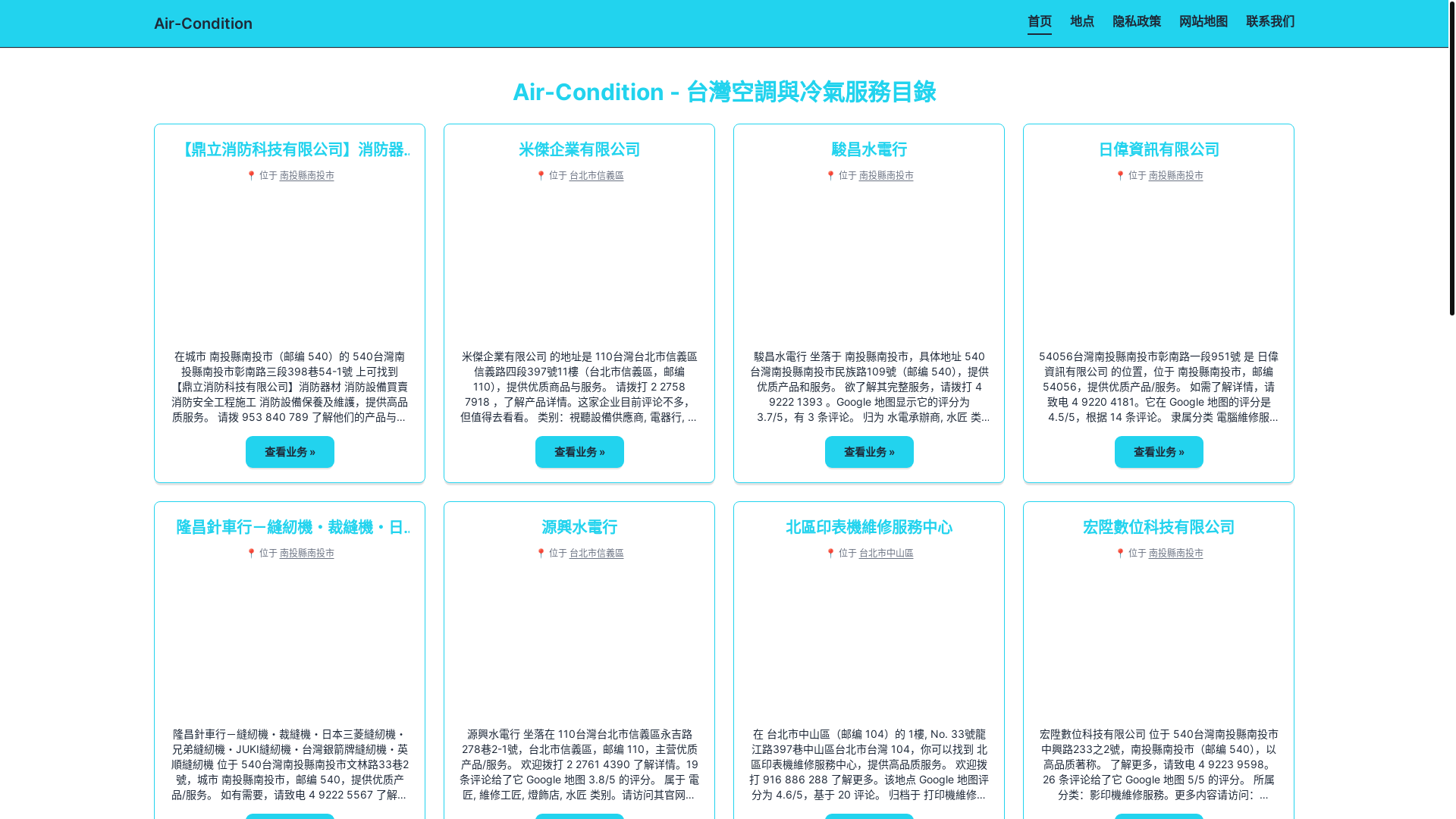Click 南投縣南投市 location under 駿昌水電行
Image resolution: width=1456 pixels, height=819 pixels.
point(886,175)
